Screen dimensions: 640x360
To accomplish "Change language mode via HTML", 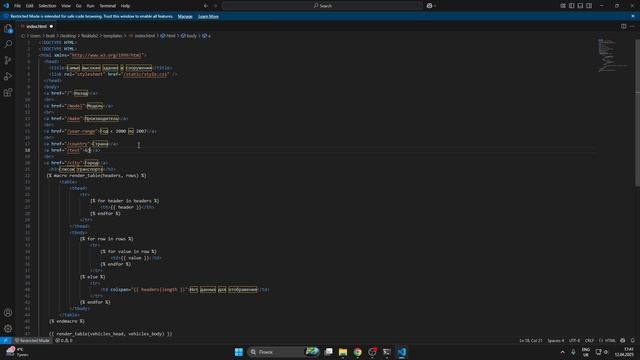I will [607, 340].
